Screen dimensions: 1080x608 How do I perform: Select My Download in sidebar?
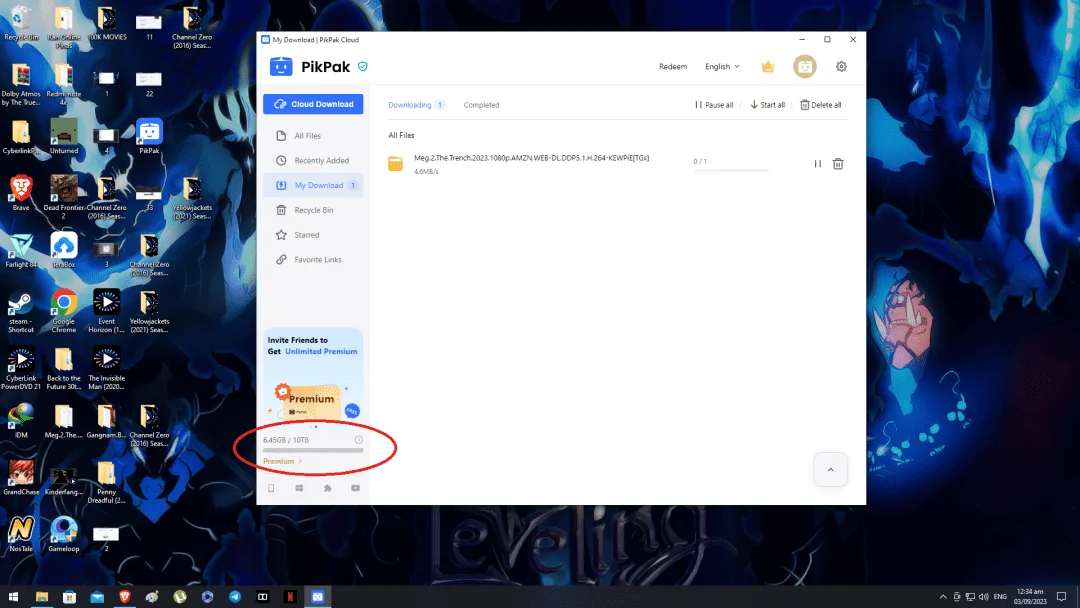[313, 185]
